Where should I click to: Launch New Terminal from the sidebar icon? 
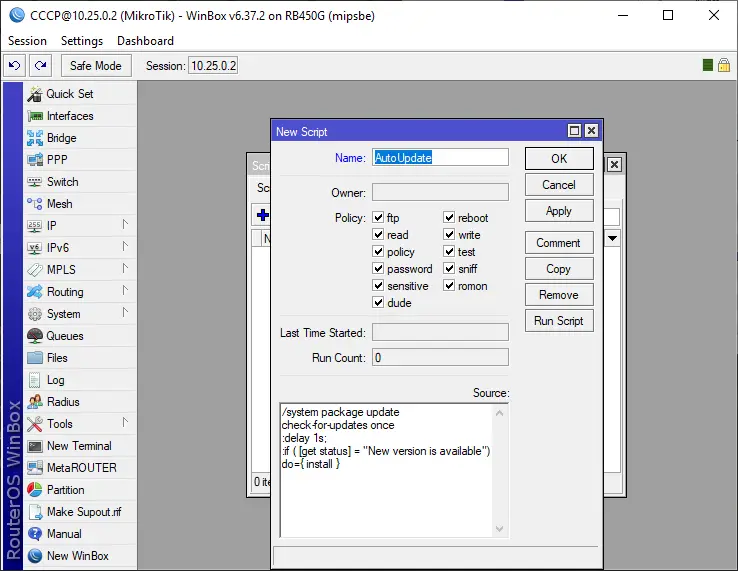pos(35,446)
